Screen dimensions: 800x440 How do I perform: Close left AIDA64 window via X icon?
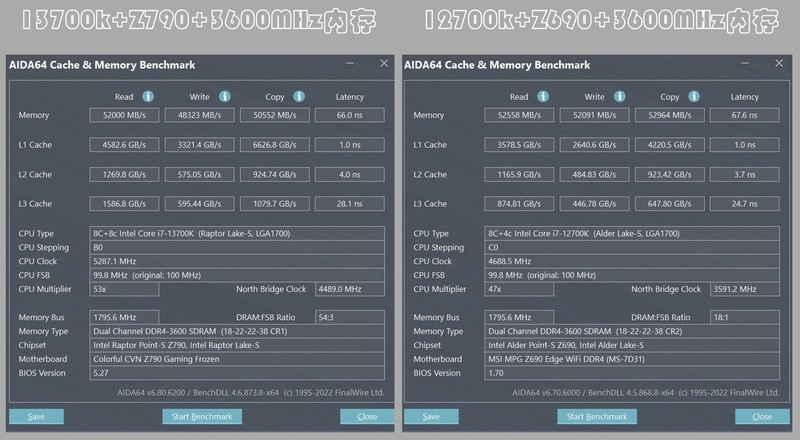(384, 63)
